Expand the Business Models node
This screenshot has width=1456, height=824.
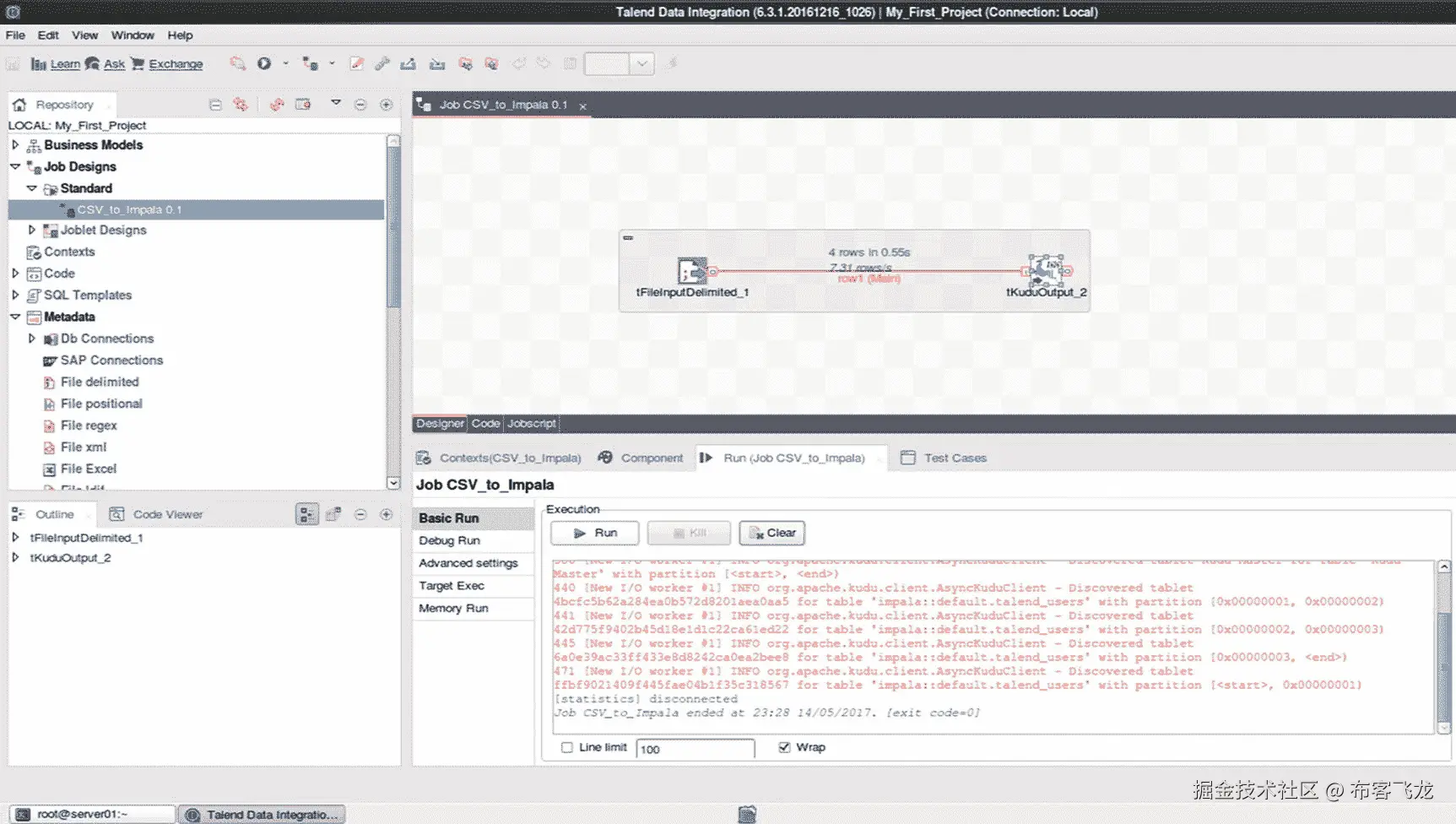15,144
